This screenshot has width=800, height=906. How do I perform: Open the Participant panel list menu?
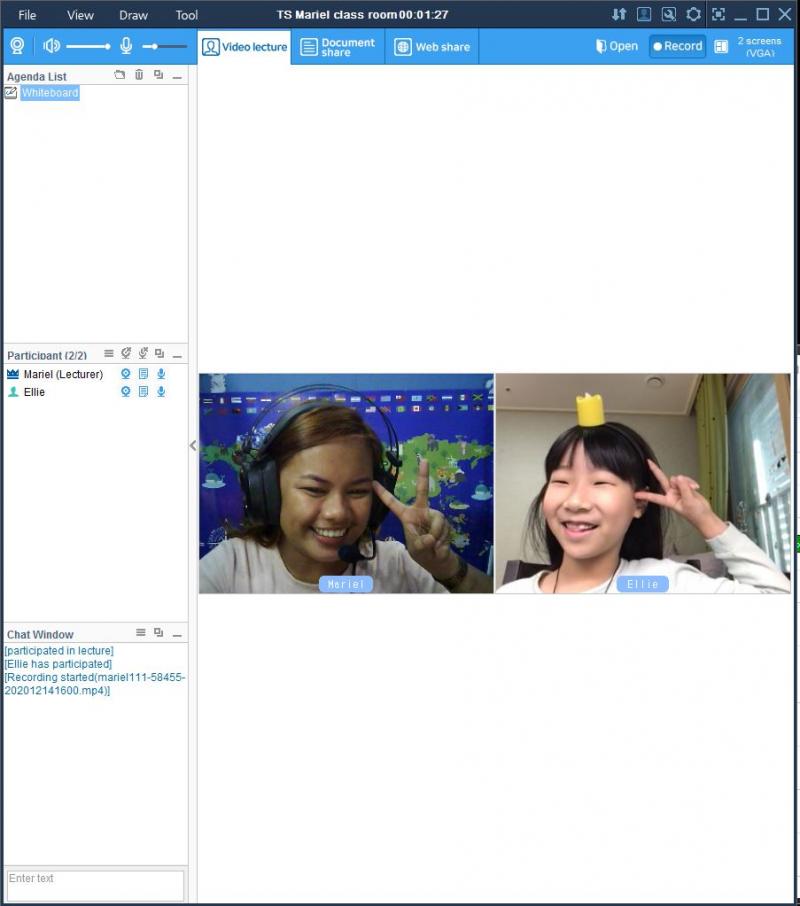click(109, 354)
